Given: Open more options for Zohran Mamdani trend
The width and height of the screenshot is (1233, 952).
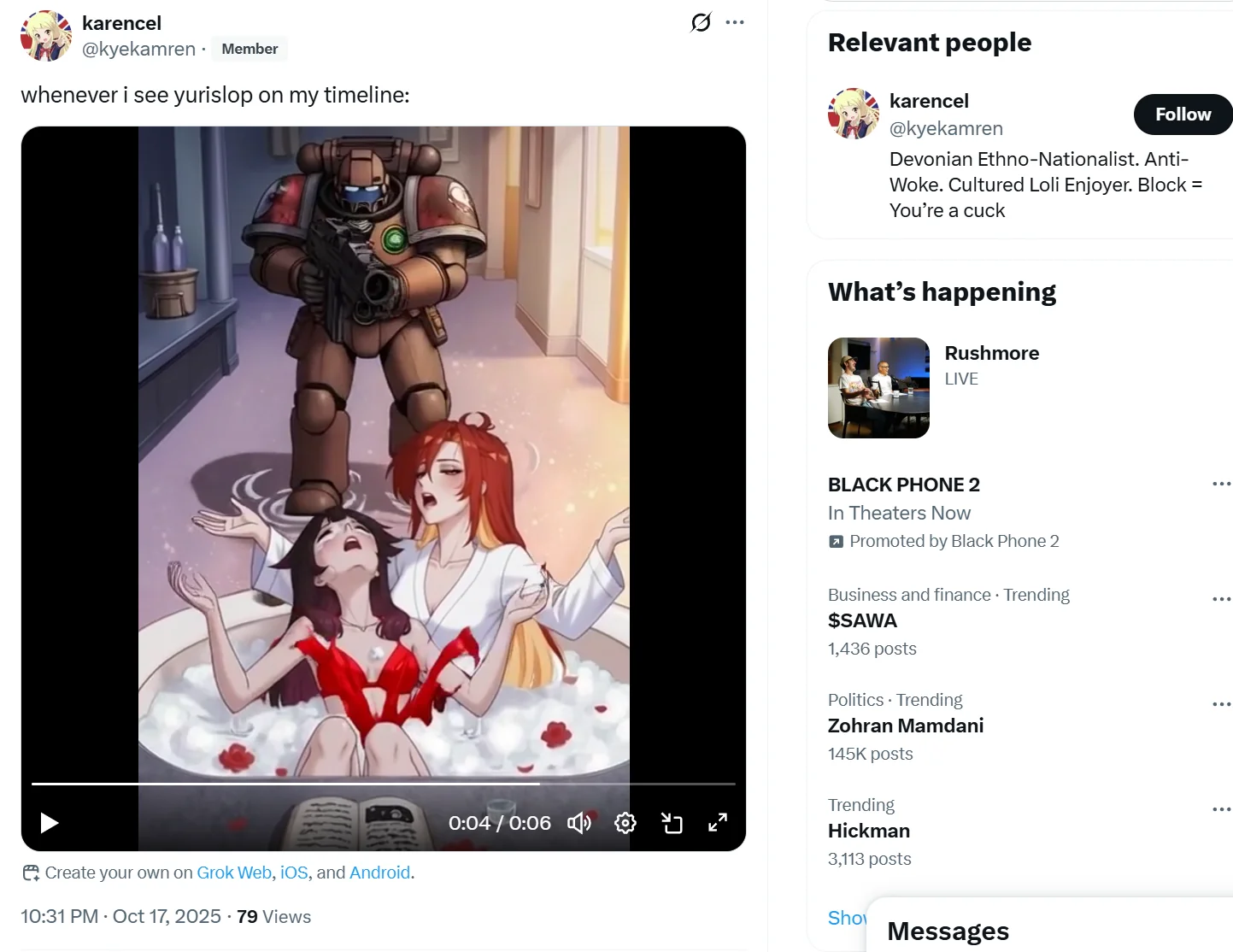Looking at the screenshot, I should pyautogui.click(x=1221, y=704).
